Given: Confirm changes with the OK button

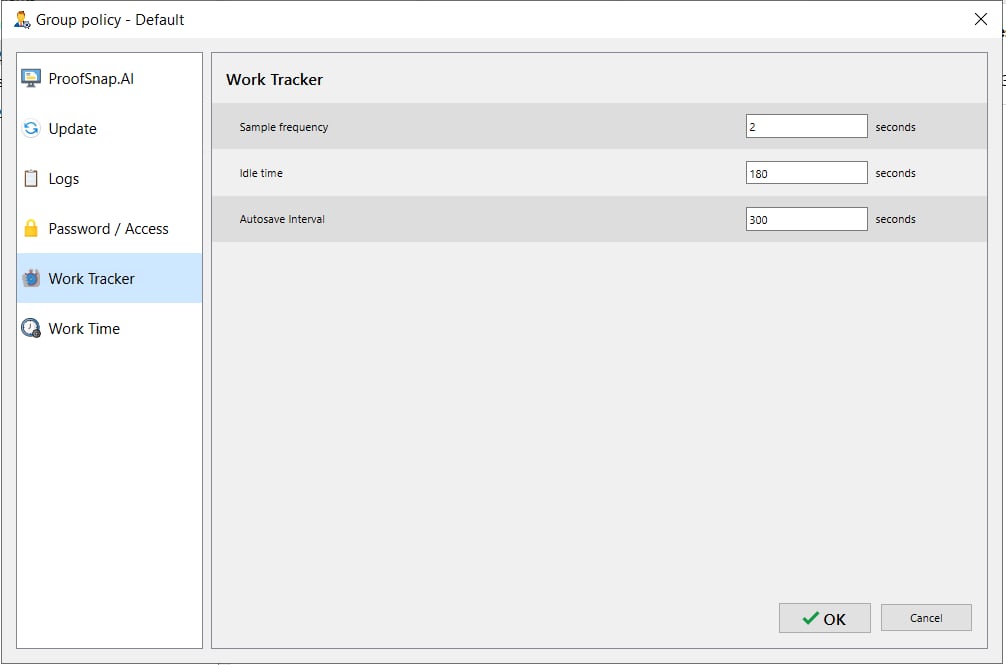Looking at the screenshot, I should 824,618.
